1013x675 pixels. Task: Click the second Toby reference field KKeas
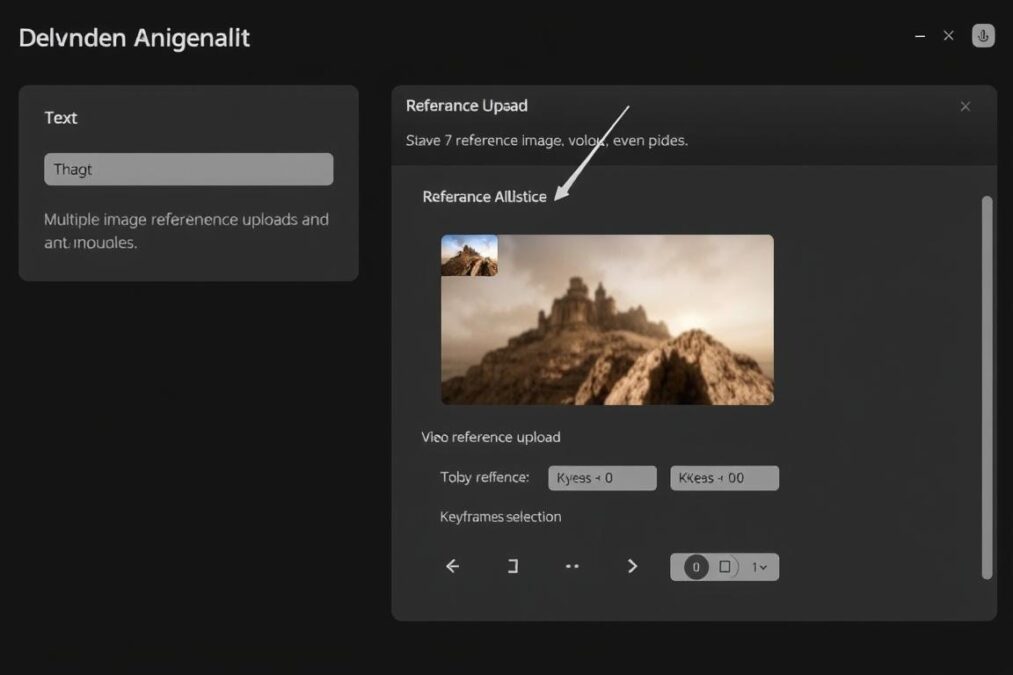(x=724, y=478)
